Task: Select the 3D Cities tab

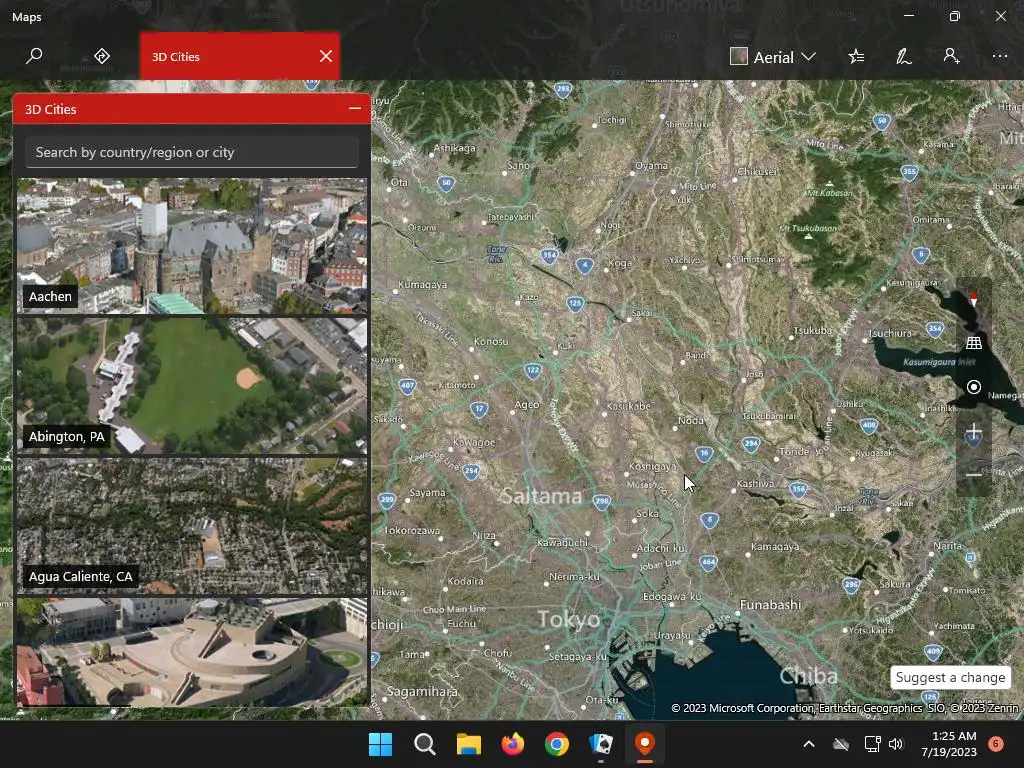Action: pos(240,56)
